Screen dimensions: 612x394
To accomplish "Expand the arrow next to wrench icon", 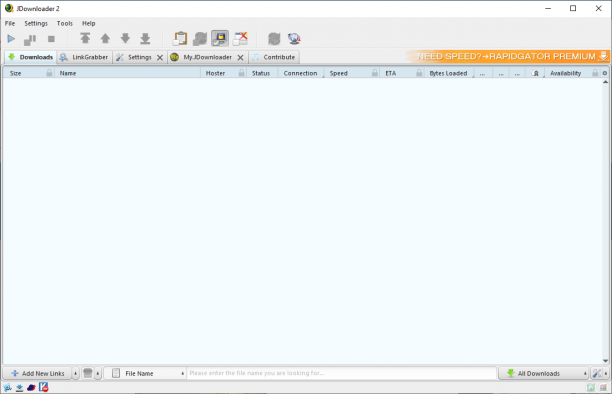I will point(605,374).
